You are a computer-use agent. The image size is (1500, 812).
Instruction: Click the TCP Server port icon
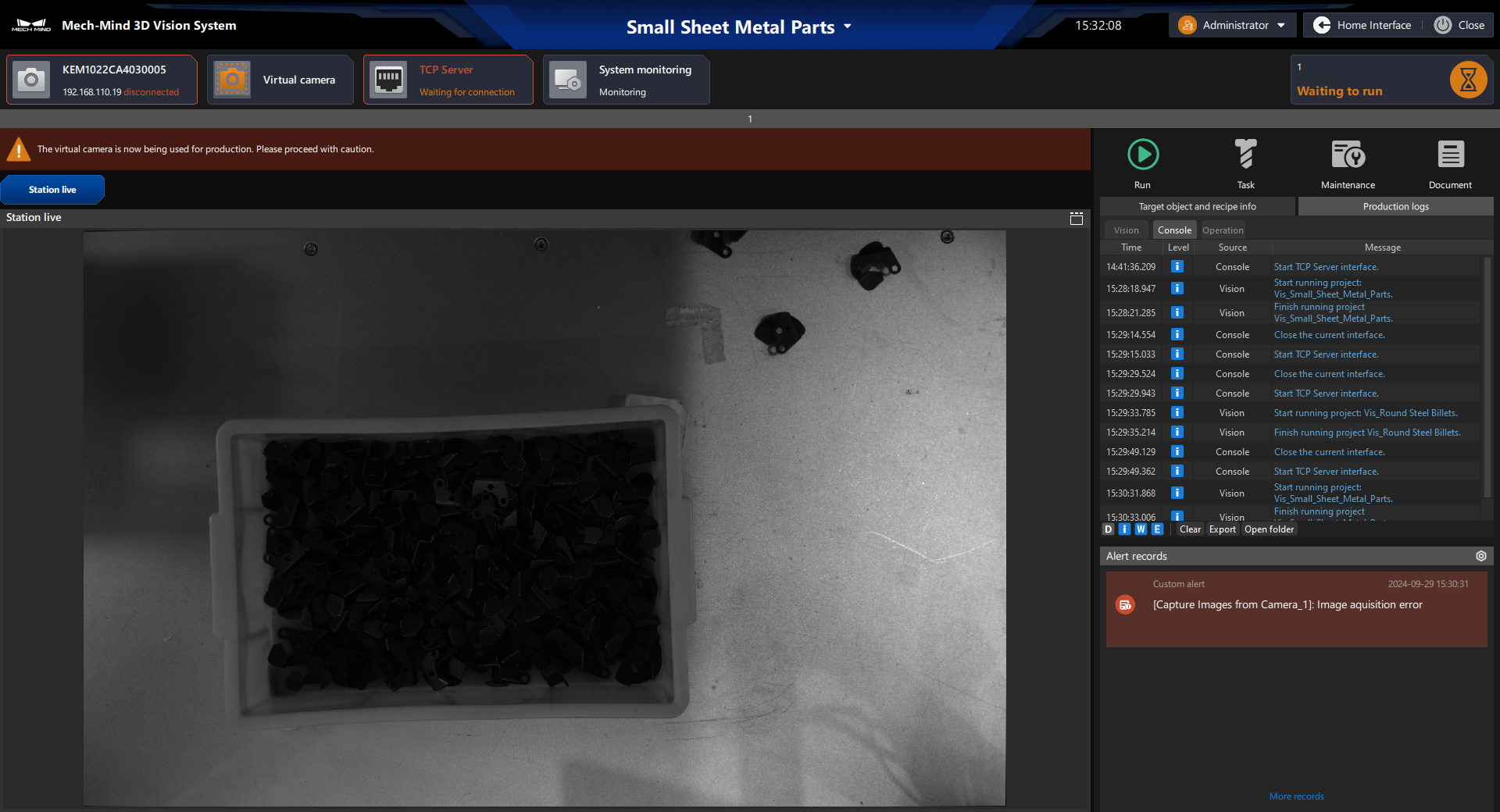point(388,80)
